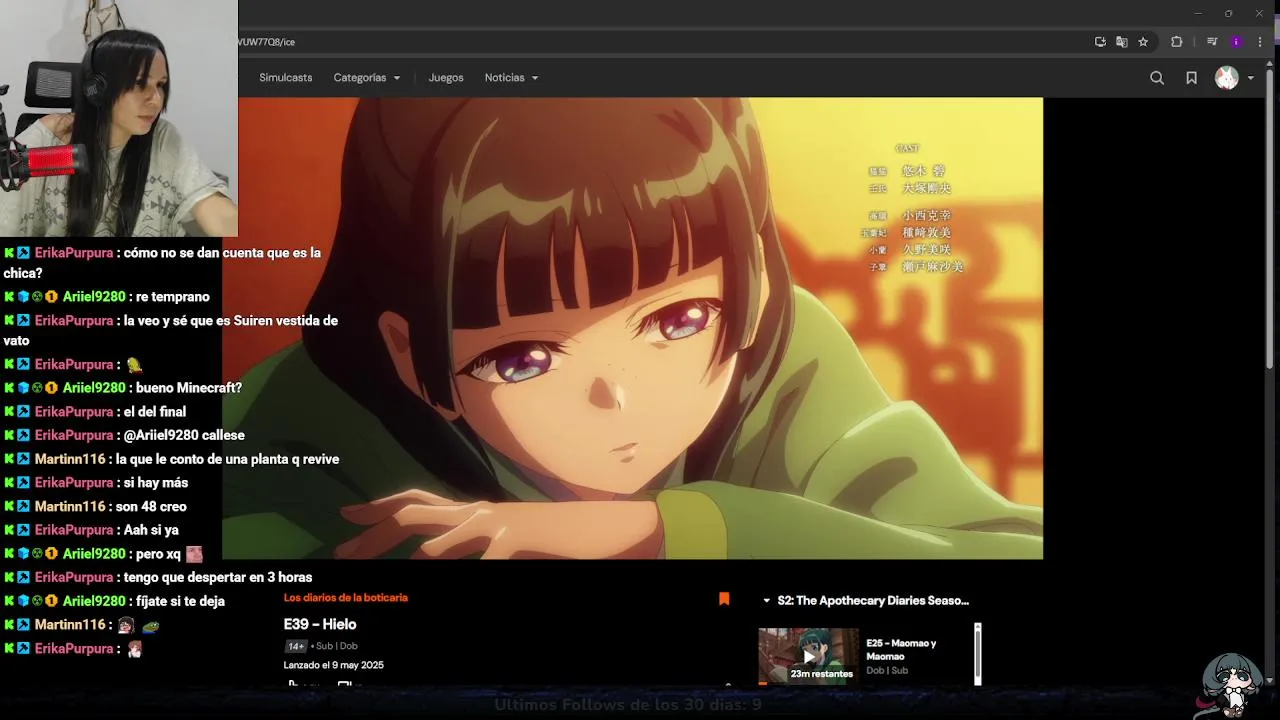Viewport: 1280px width, 720px height.
Task: Expand the S2 The Apothecary Diaries season selector
Action: point(866,601)
